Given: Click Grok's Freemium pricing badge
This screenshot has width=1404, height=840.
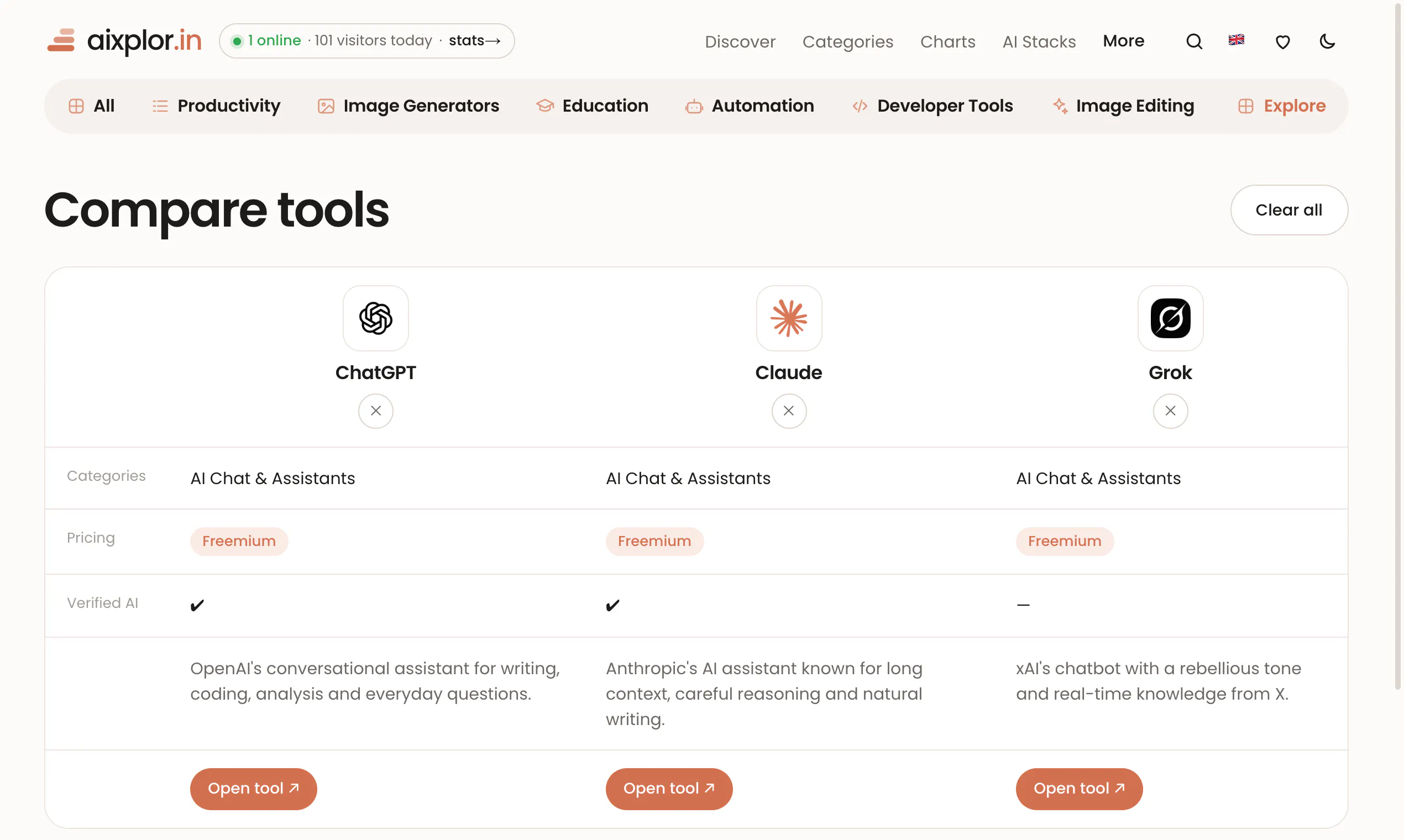Looking at the screenshot, I should [1064, 541].
